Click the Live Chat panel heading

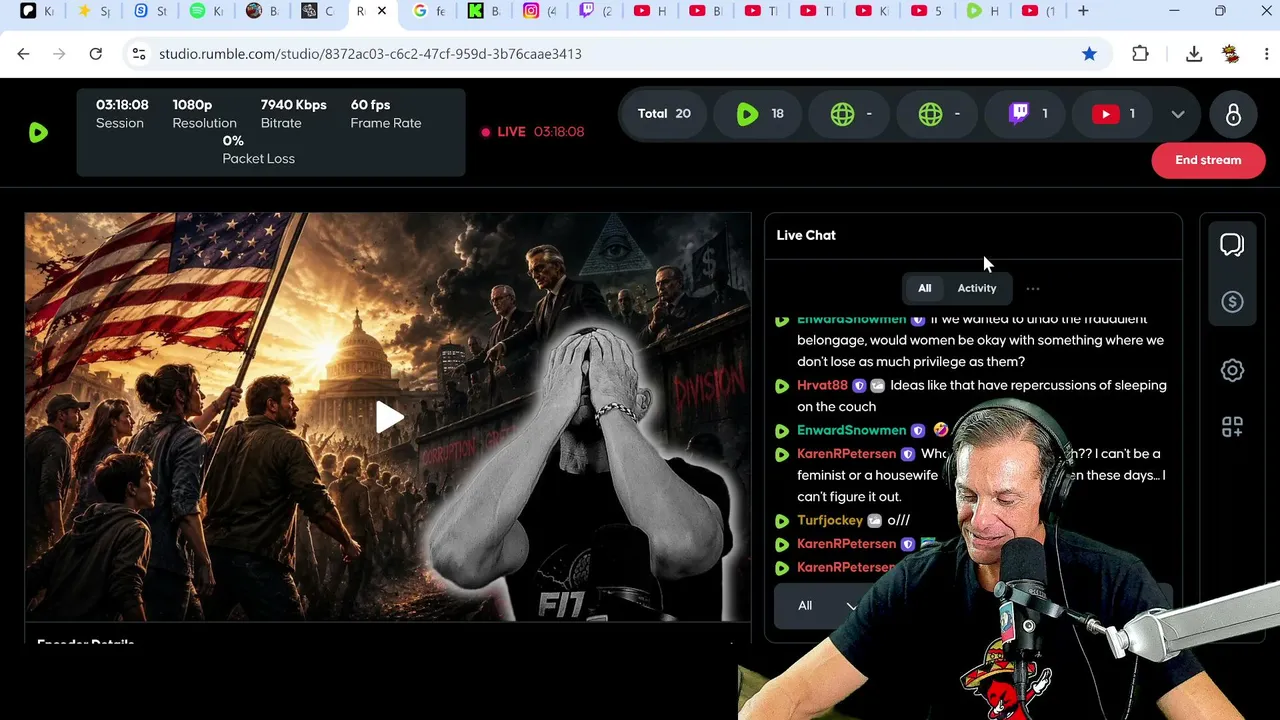806,235
